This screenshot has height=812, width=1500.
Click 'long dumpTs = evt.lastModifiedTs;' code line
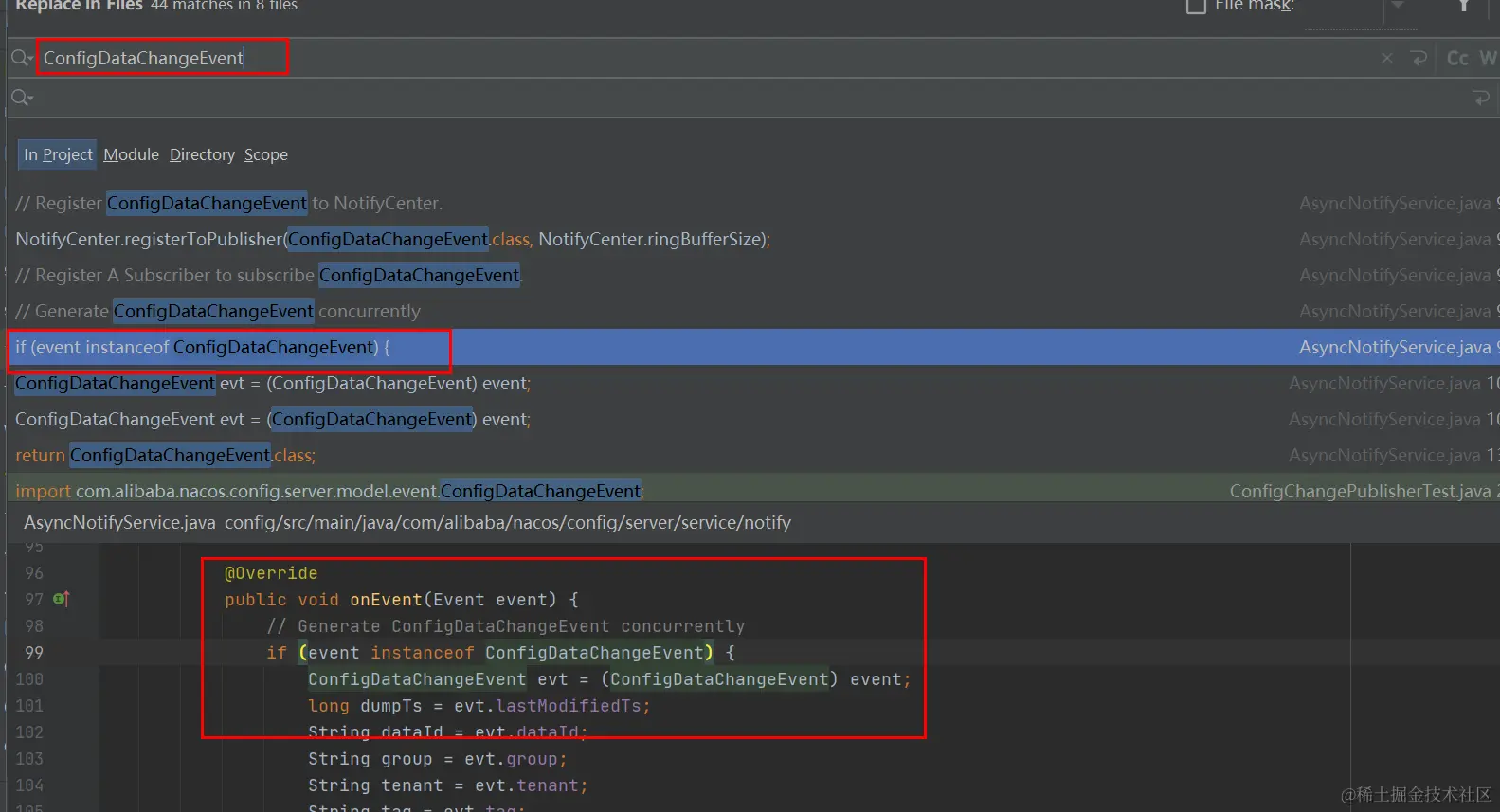(479, 706)
